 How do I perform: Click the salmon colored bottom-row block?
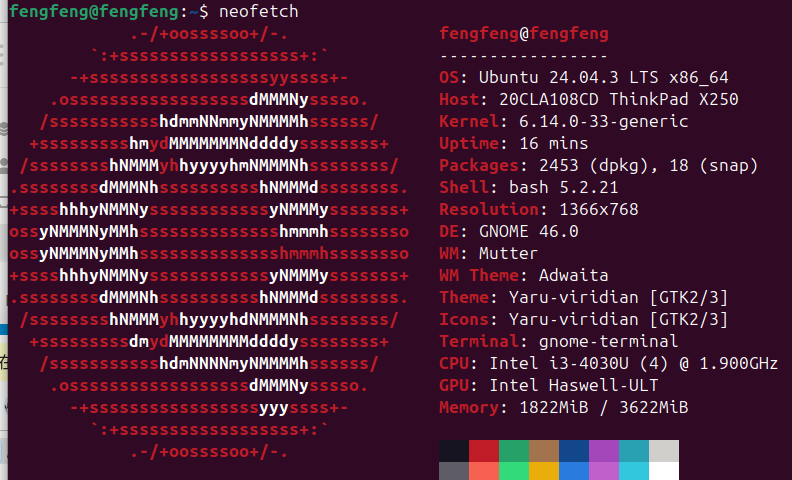point(484,471)
